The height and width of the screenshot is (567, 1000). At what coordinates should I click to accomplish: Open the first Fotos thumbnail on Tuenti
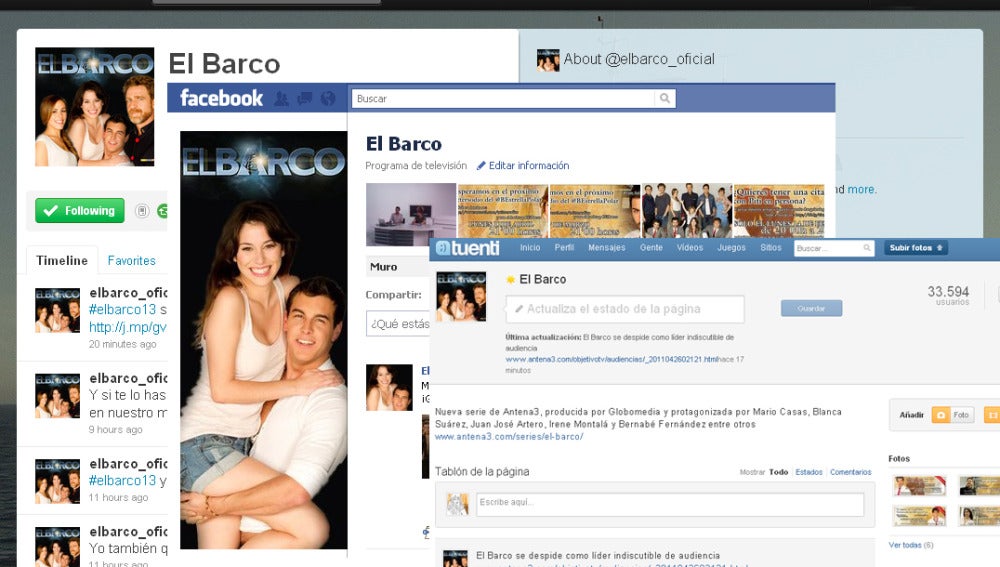tap(919, 486)
